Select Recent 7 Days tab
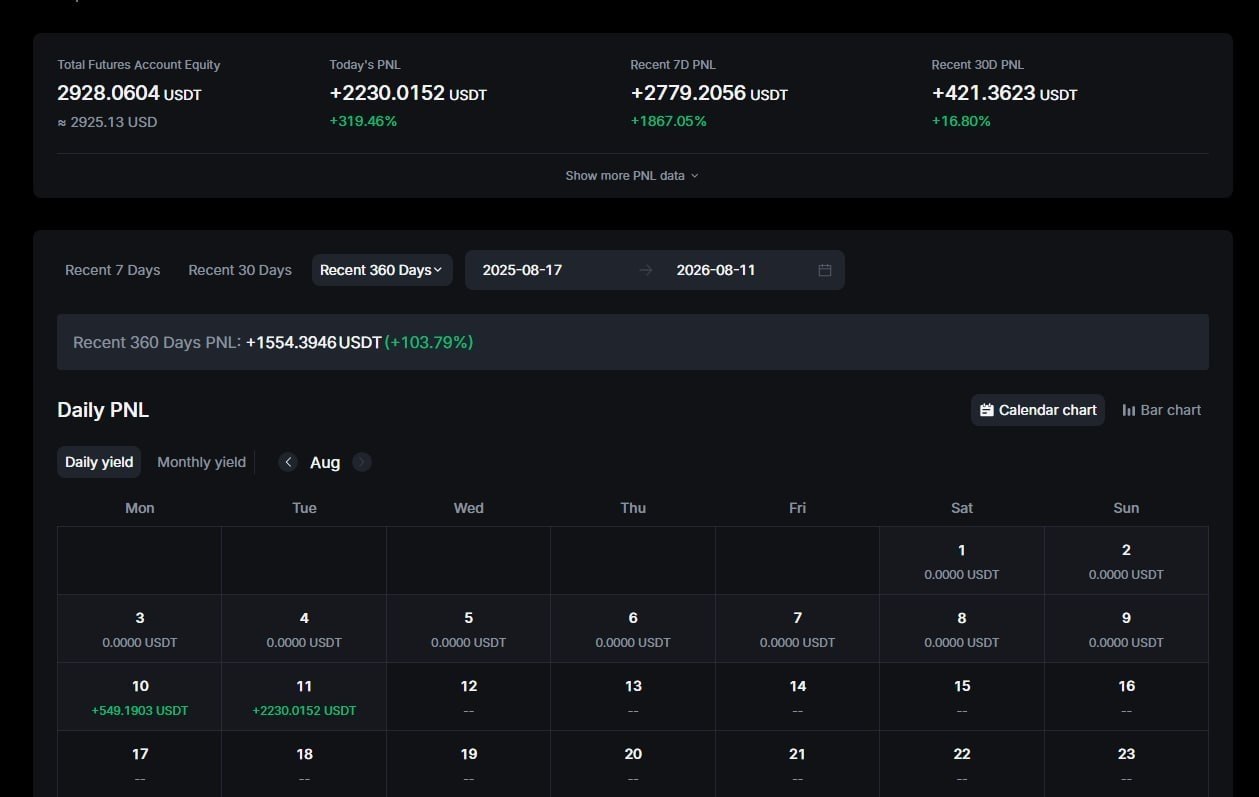 (113, 270)
